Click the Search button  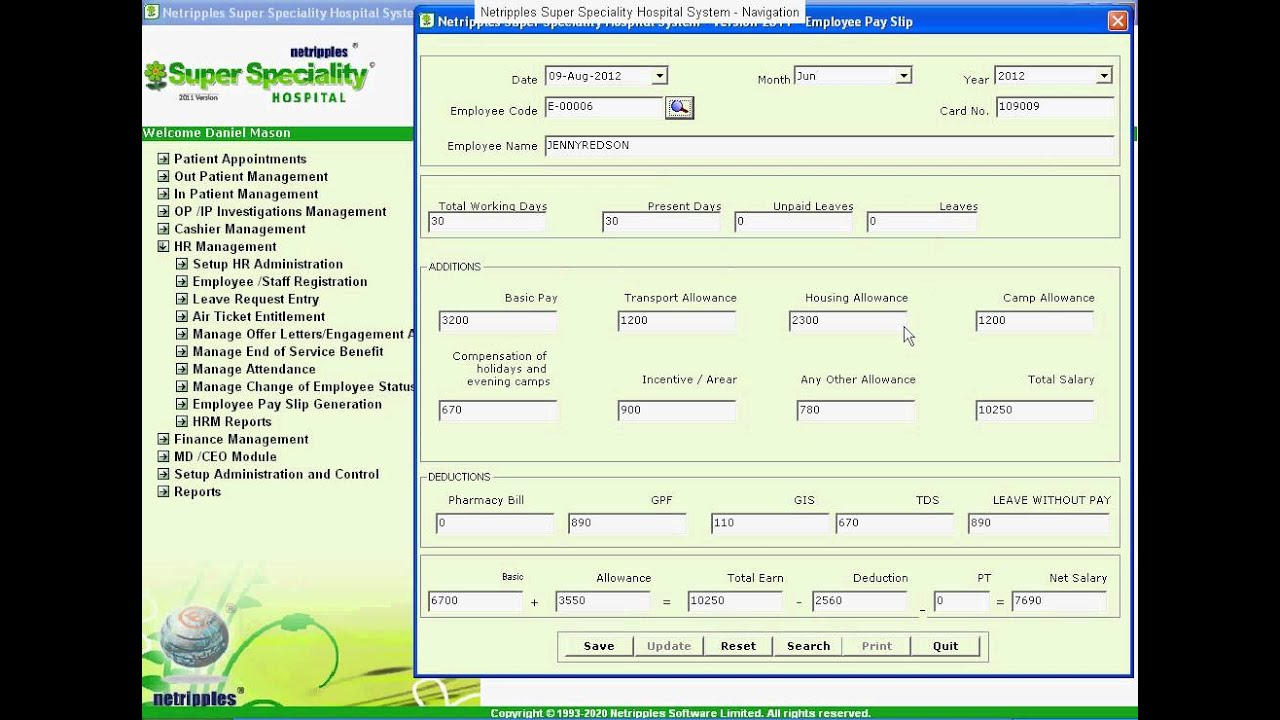click(808, 646)
